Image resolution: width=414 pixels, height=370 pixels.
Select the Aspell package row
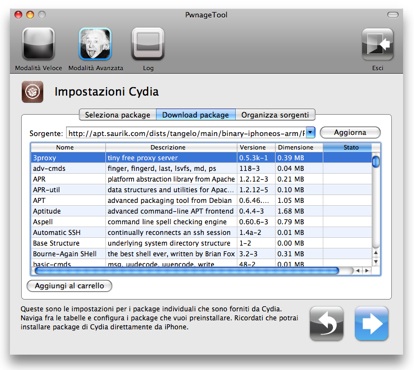tap(201, 222)
